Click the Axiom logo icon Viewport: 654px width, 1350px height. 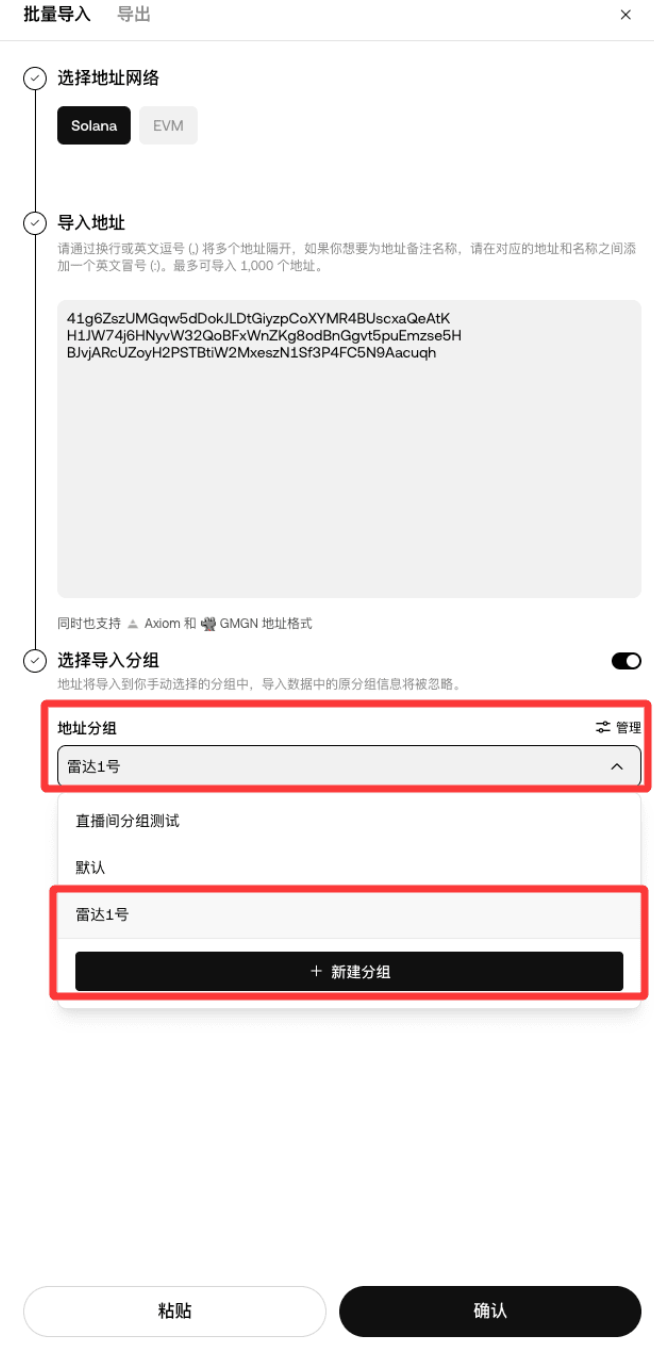[x=133, y=624]
